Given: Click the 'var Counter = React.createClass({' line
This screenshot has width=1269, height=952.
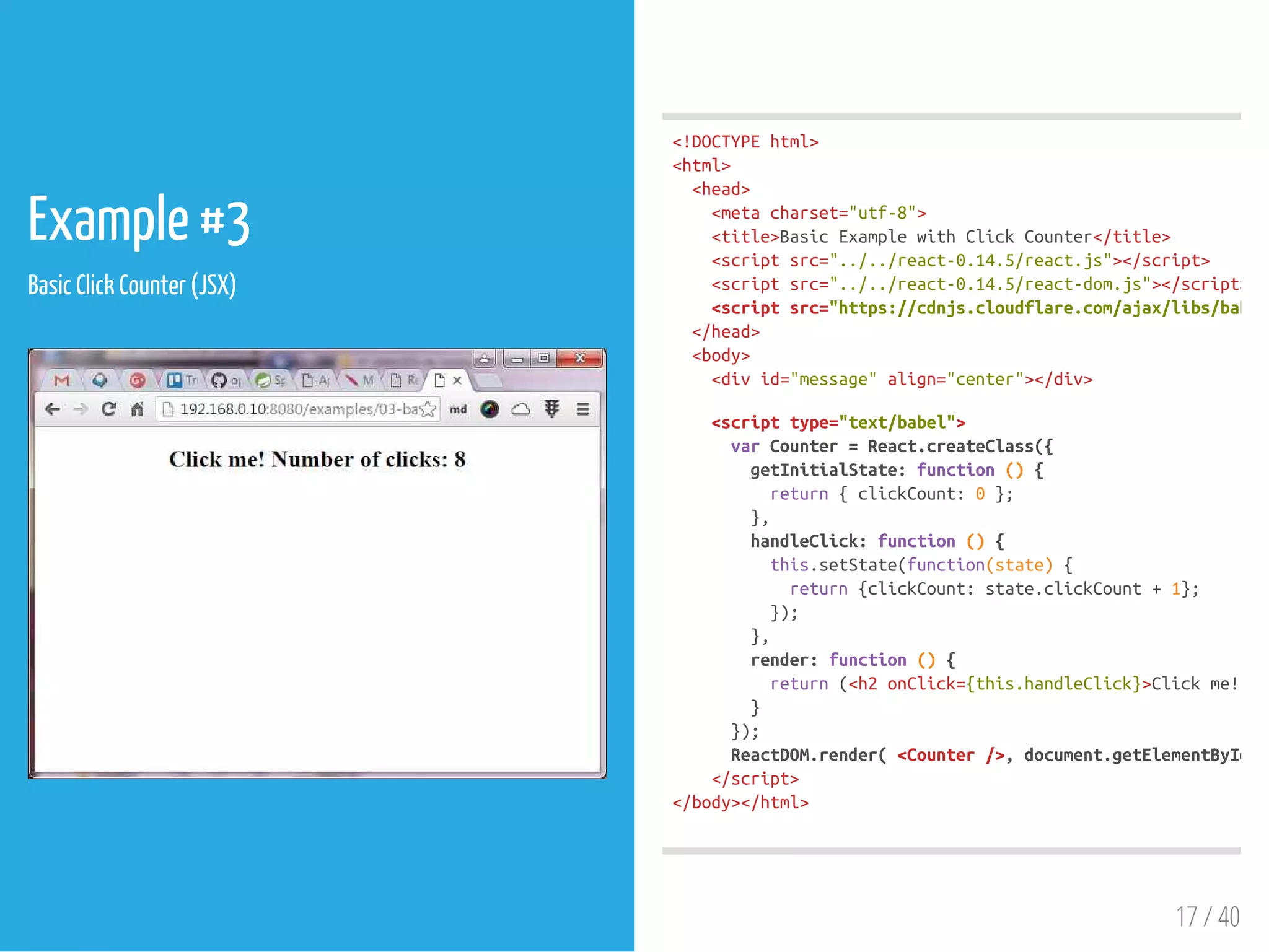Looking at the screenshot, I should point(892,446).
